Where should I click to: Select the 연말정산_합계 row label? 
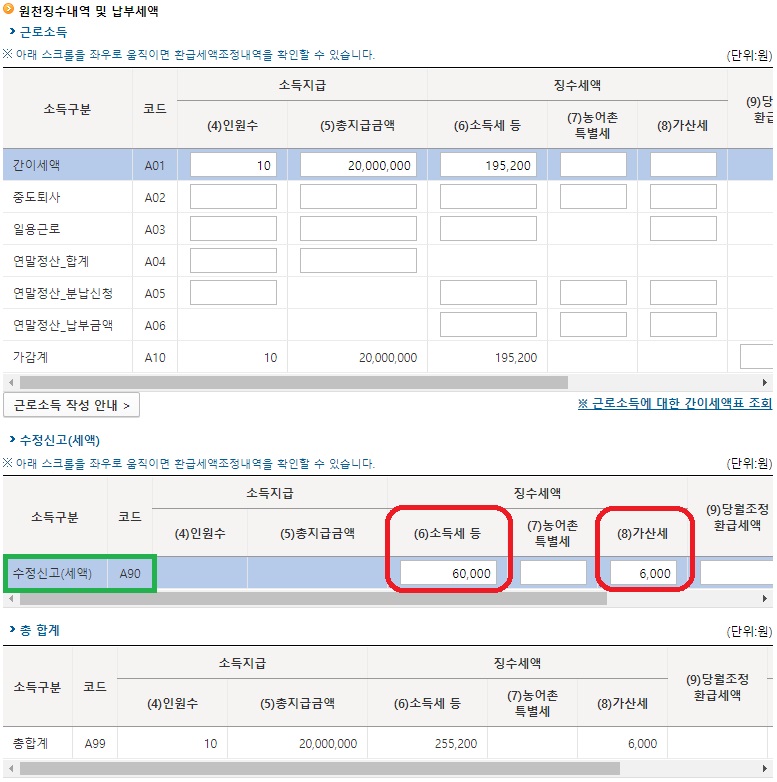51,261
